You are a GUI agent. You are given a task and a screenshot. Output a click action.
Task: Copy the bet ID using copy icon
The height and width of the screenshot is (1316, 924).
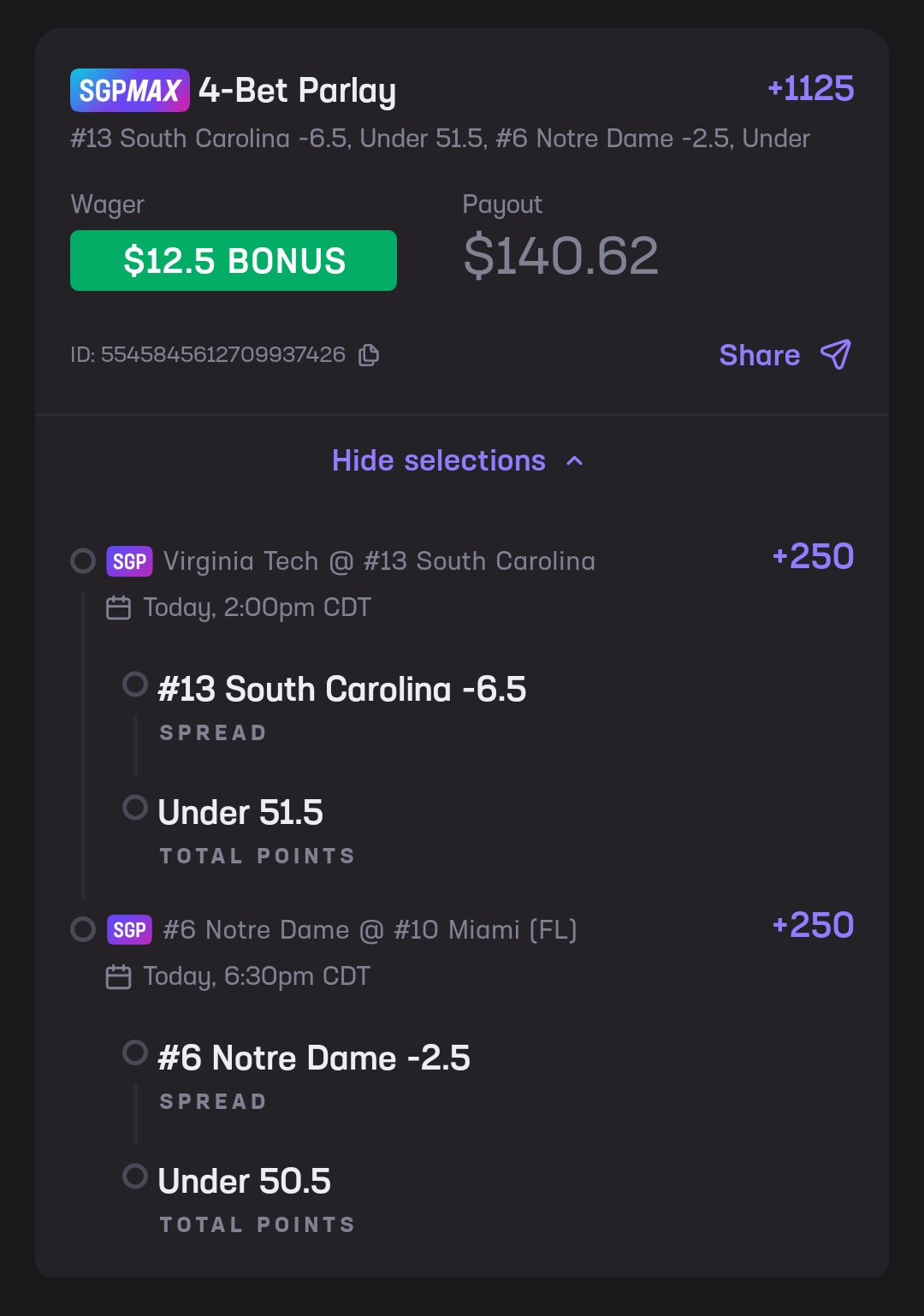(x=369, y=355)
